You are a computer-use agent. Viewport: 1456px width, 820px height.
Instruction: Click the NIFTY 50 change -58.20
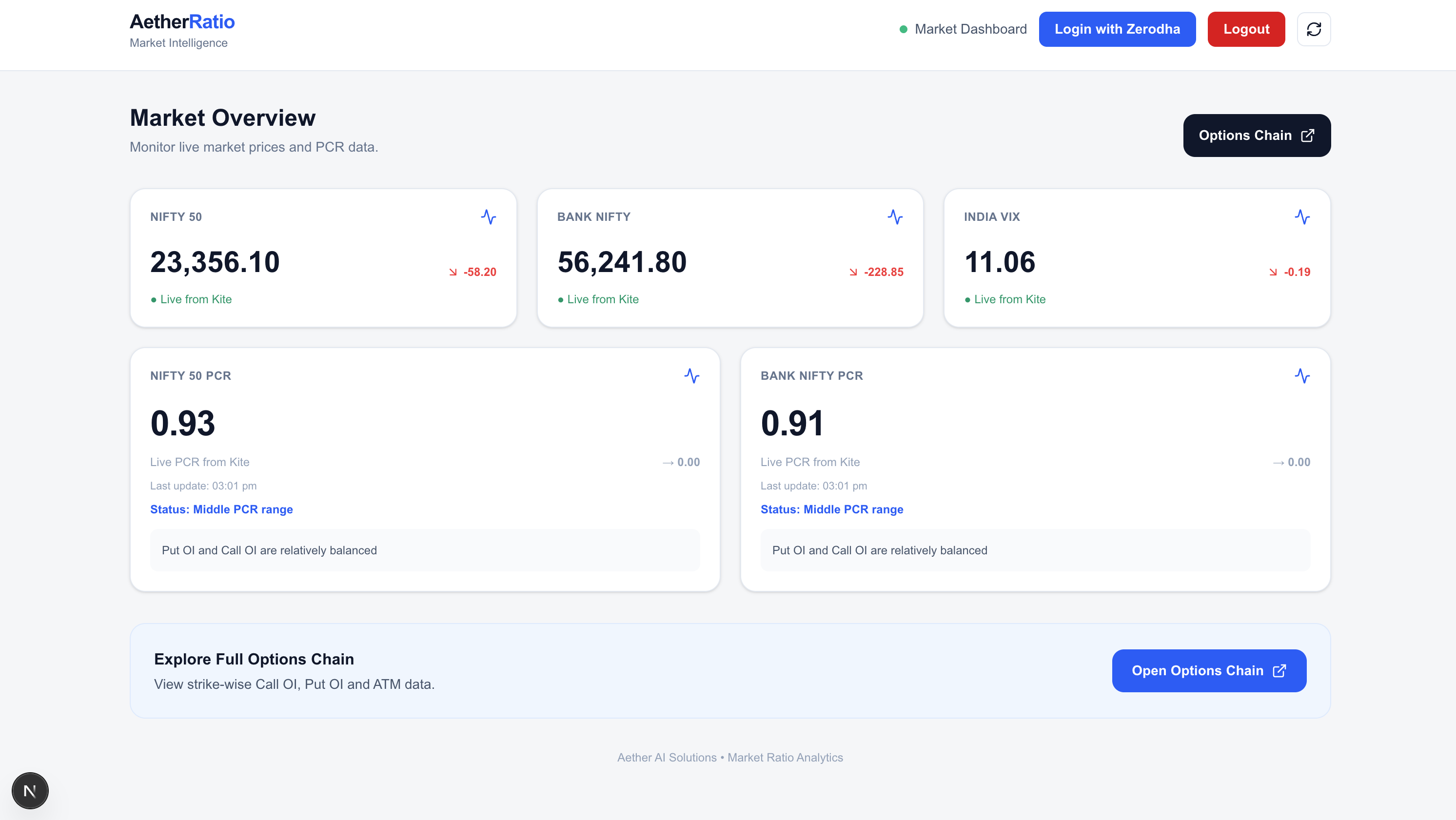[x=480, y=273]
